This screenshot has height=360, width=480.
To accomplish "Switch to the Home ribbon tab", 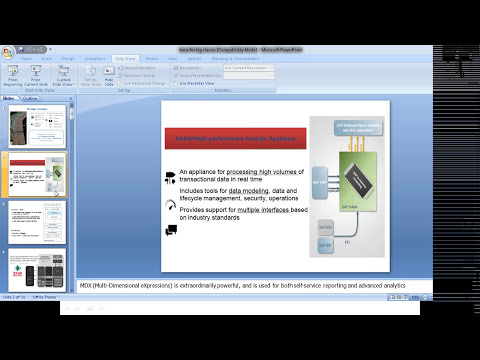I will coord(26,59).
